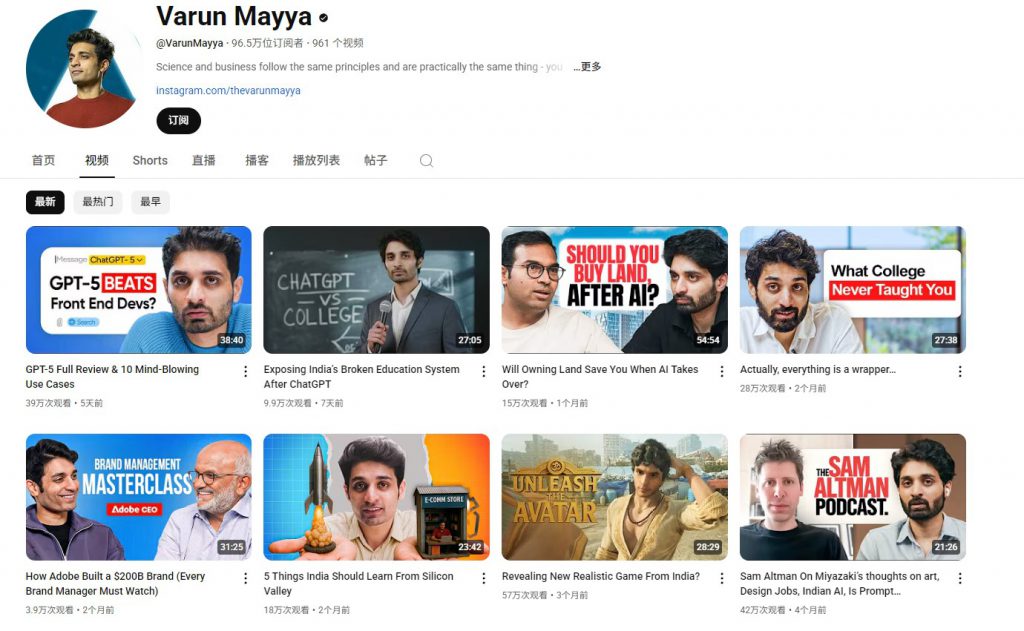The image size is (1024, 631).
Task: Click the 38:40 duration badge
Action: pyautogui.click(x=231, y=340)
